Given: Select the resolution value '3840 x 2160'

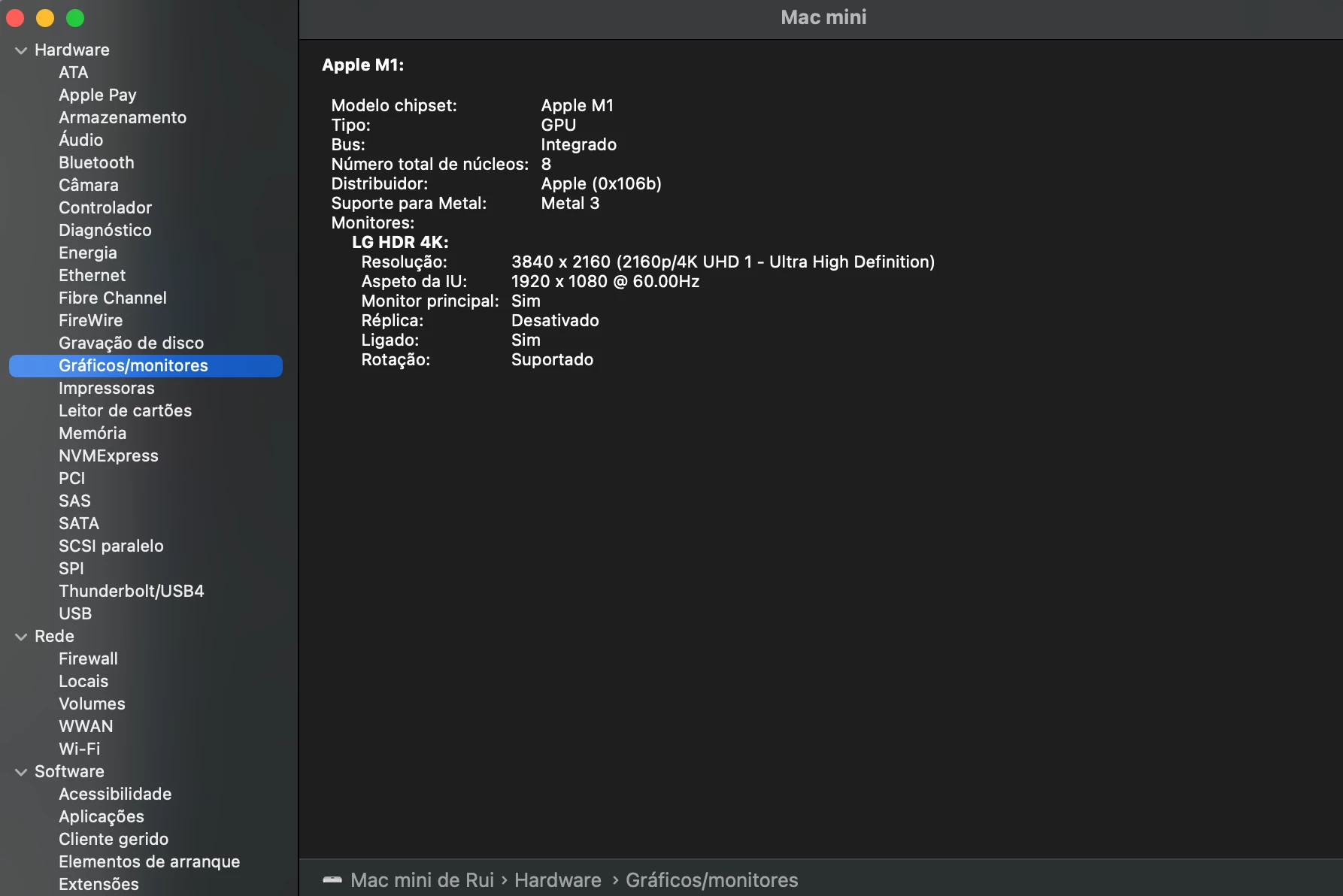Looking at the screenshot, I should click(561, 262).
